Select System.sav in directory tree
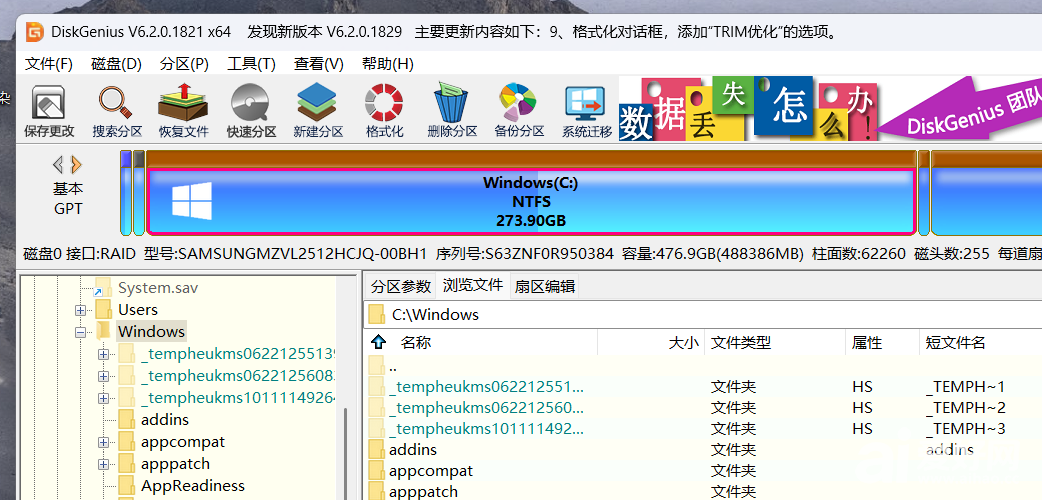Viewport: 1042px width, 500px height. pos(157,288)
